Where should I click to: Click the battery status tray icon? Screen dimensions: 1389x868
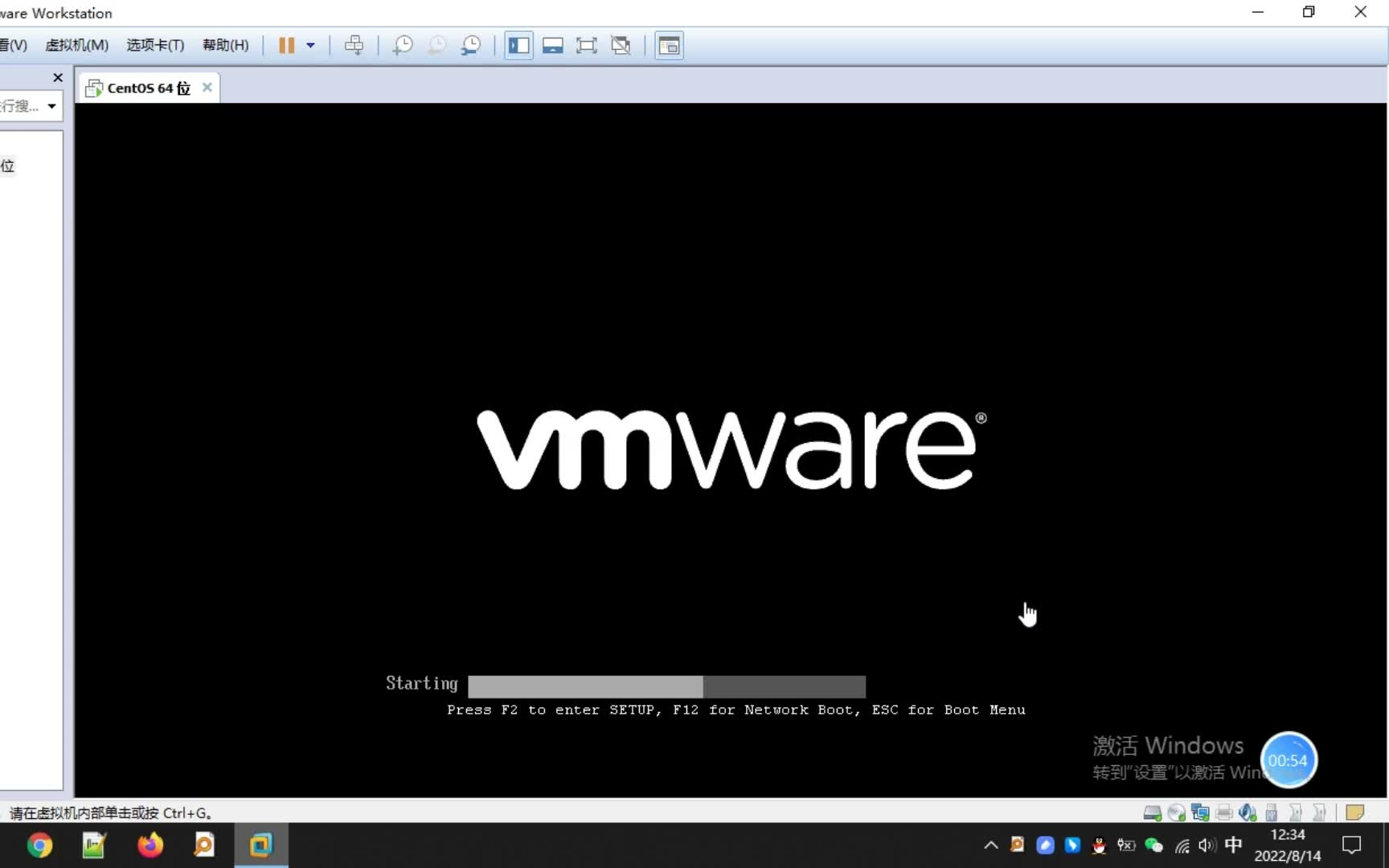(1126, 845)
